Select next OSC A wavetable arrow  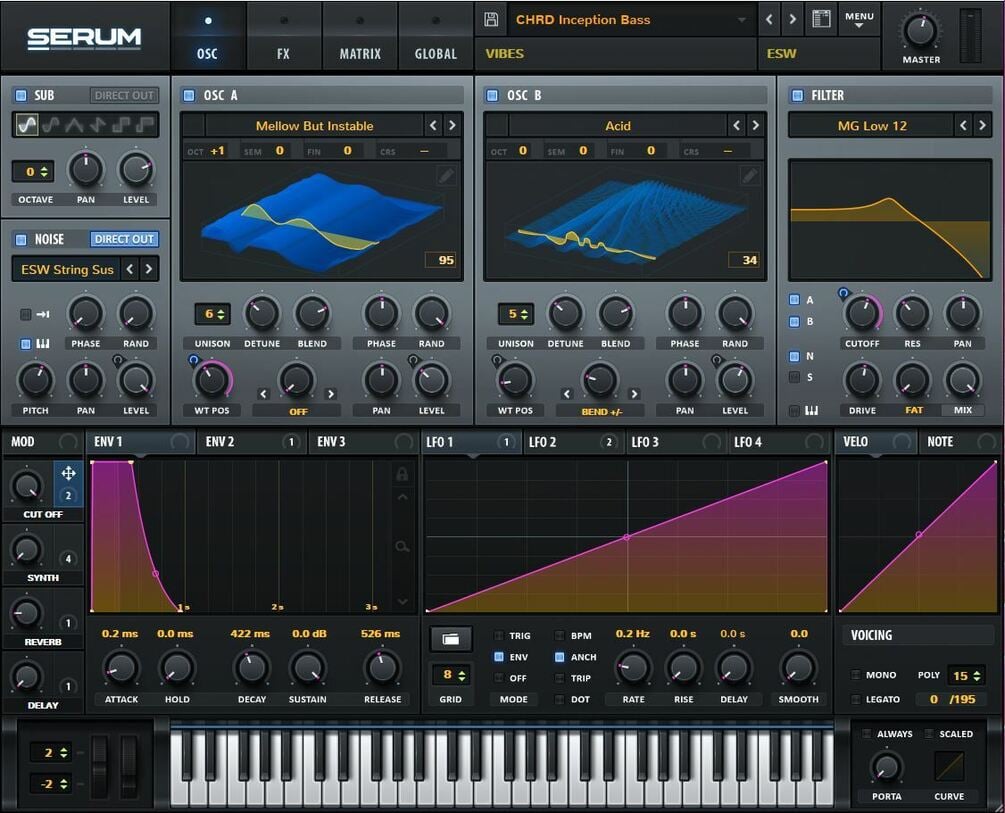(452, 126)
